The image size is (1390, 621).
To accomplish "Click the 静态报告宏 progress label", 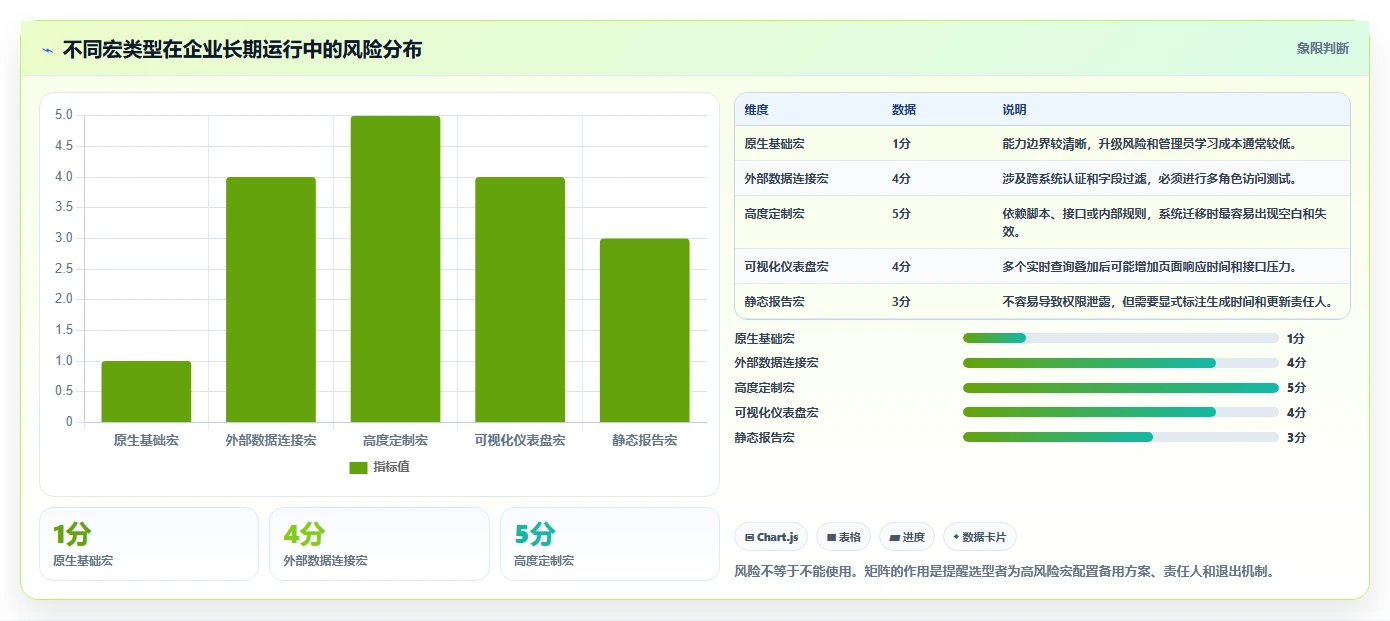I will tap(765, 437).
